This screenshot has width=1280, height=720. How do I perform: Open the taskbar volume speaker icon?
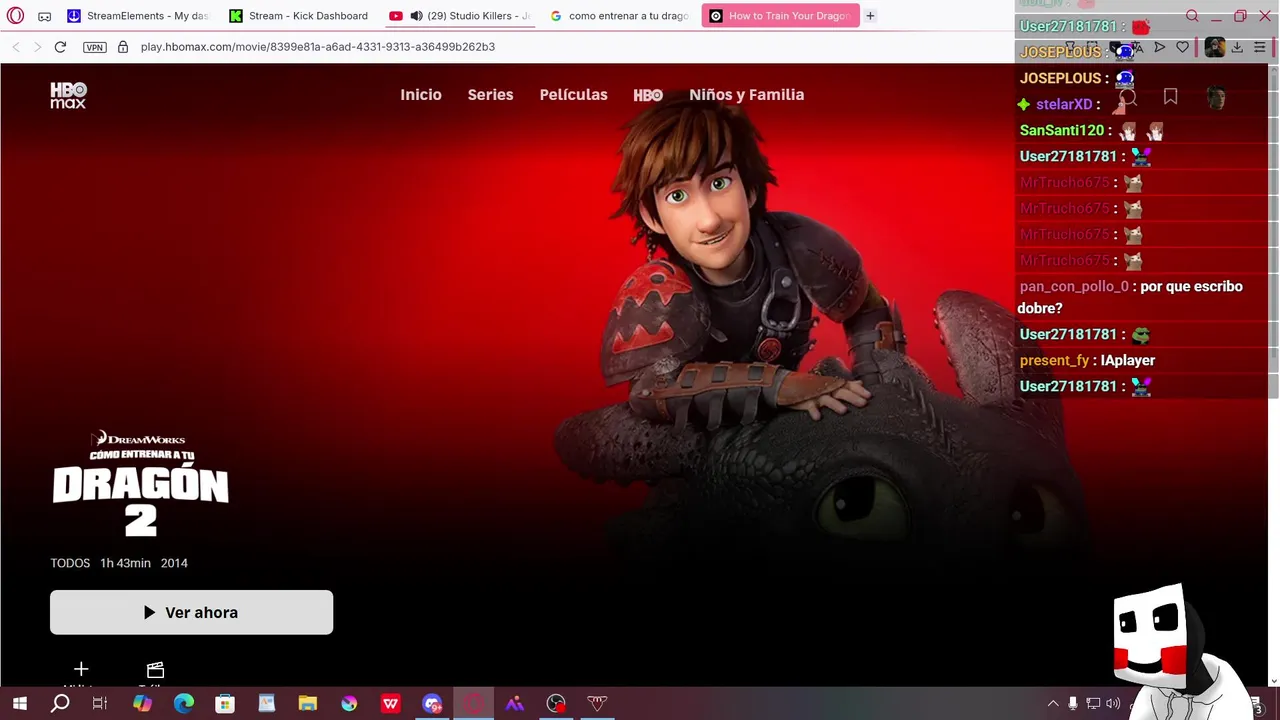[x=1113, y=704]
